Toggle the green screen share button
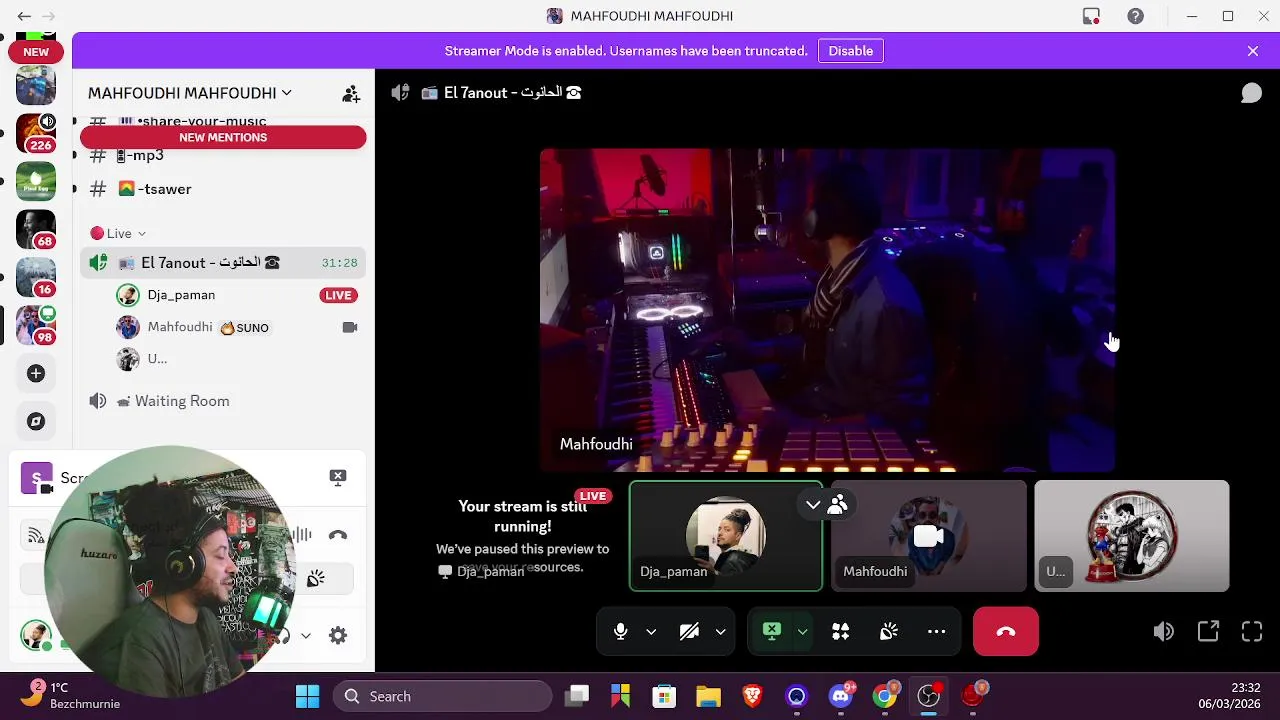Viewport: 1280px width, 720px height. (x=772, y=631)
